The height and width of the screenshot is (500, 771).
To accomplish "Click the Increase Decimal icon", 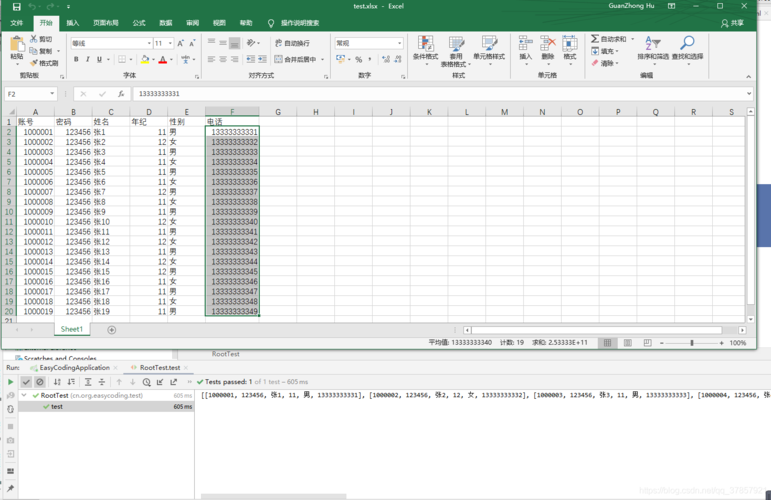I will [386, 59].
